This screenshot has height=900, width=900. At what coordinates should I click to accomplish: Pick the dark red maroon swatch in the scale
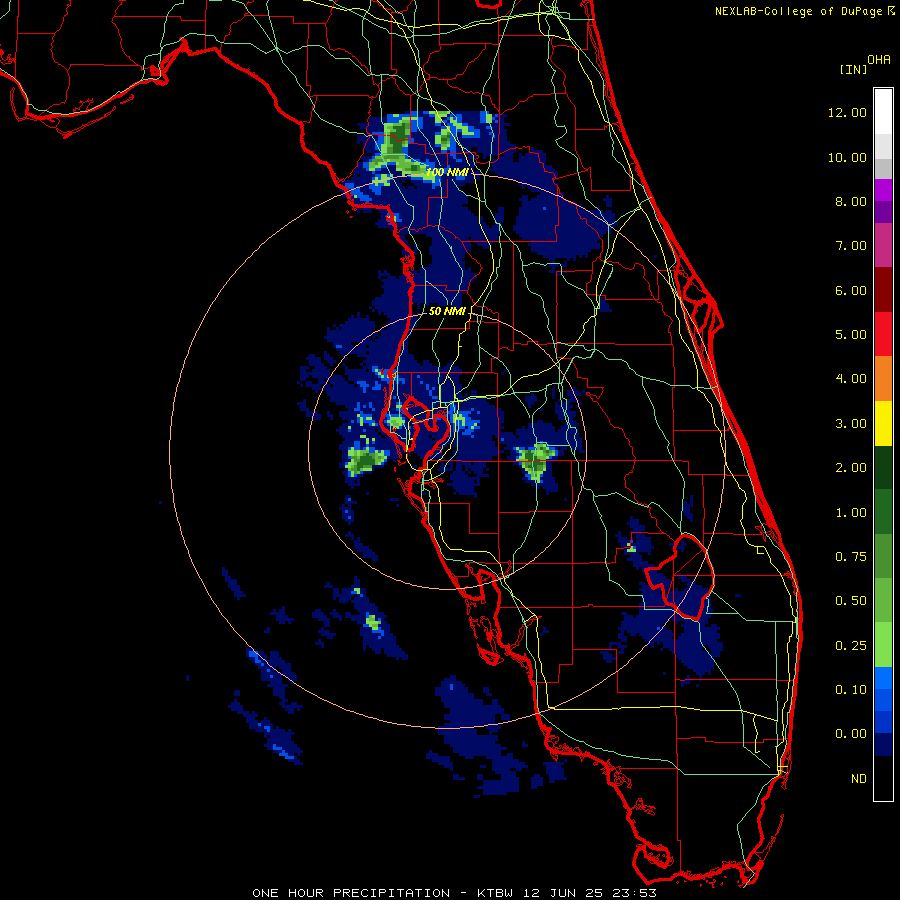(883, 290)
